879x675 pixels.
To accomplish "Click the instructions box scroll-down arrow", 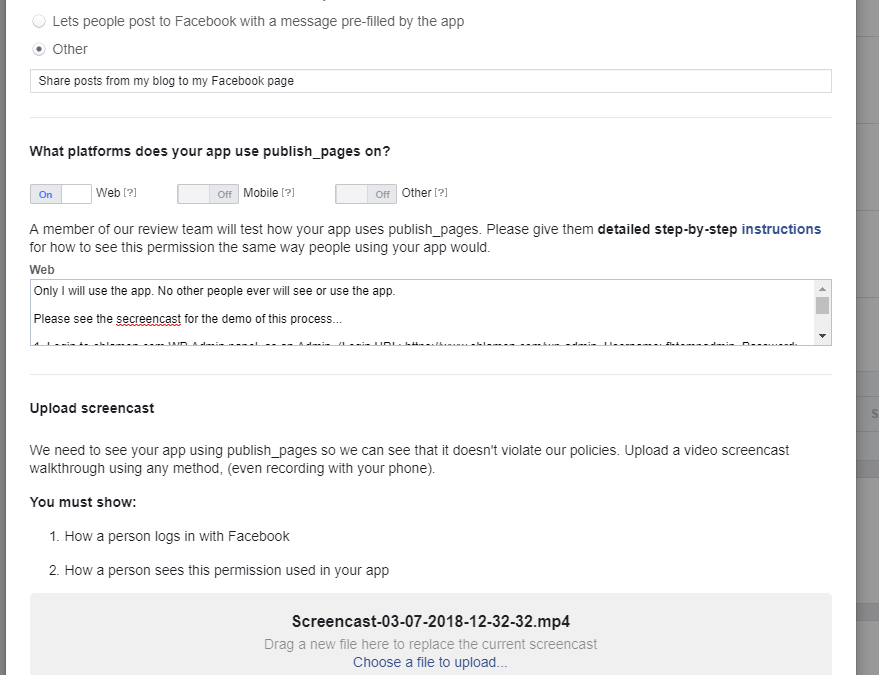I will click(x=822, y=336).
